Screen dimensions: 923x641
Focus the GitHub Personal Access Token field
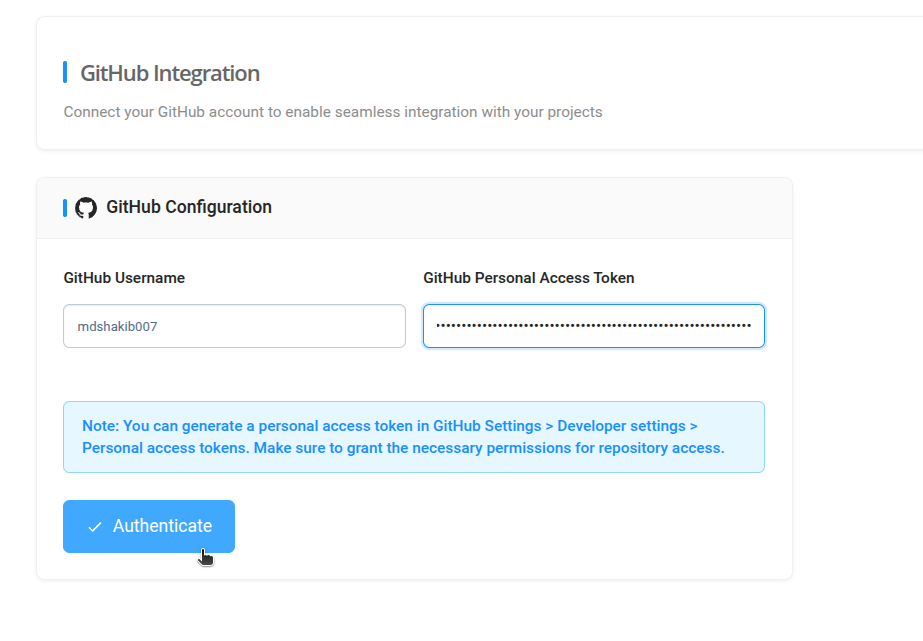pyautogui.click(x=594, y=326)
